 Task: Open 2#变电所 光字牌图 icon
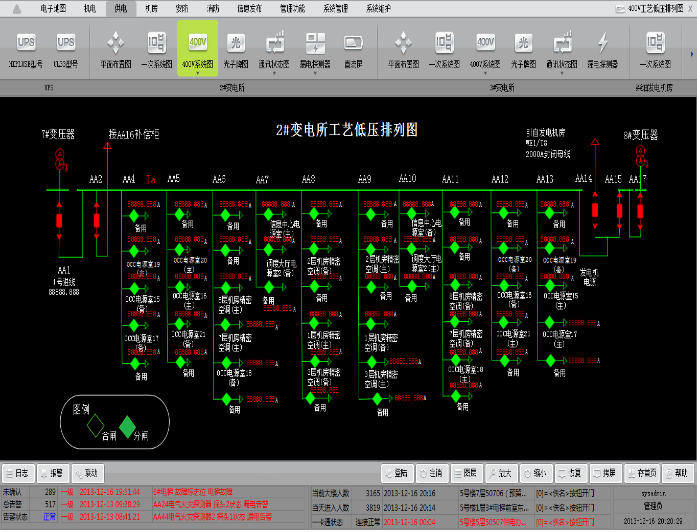(x=236, y=43)
